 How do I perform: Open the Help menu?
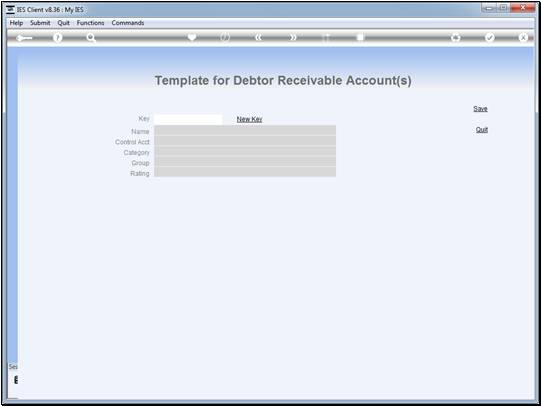(16, 23)
